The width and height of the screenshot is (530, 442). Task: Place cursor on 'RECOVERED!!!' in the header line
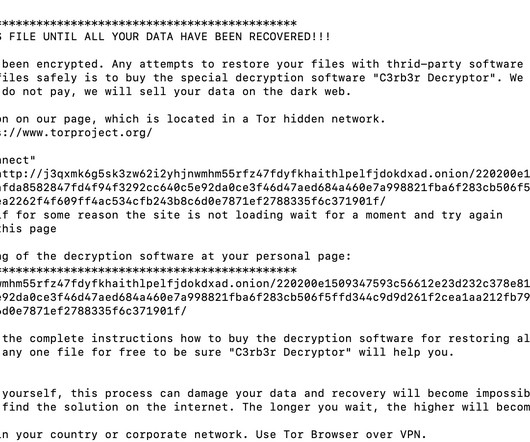point(290,36)
